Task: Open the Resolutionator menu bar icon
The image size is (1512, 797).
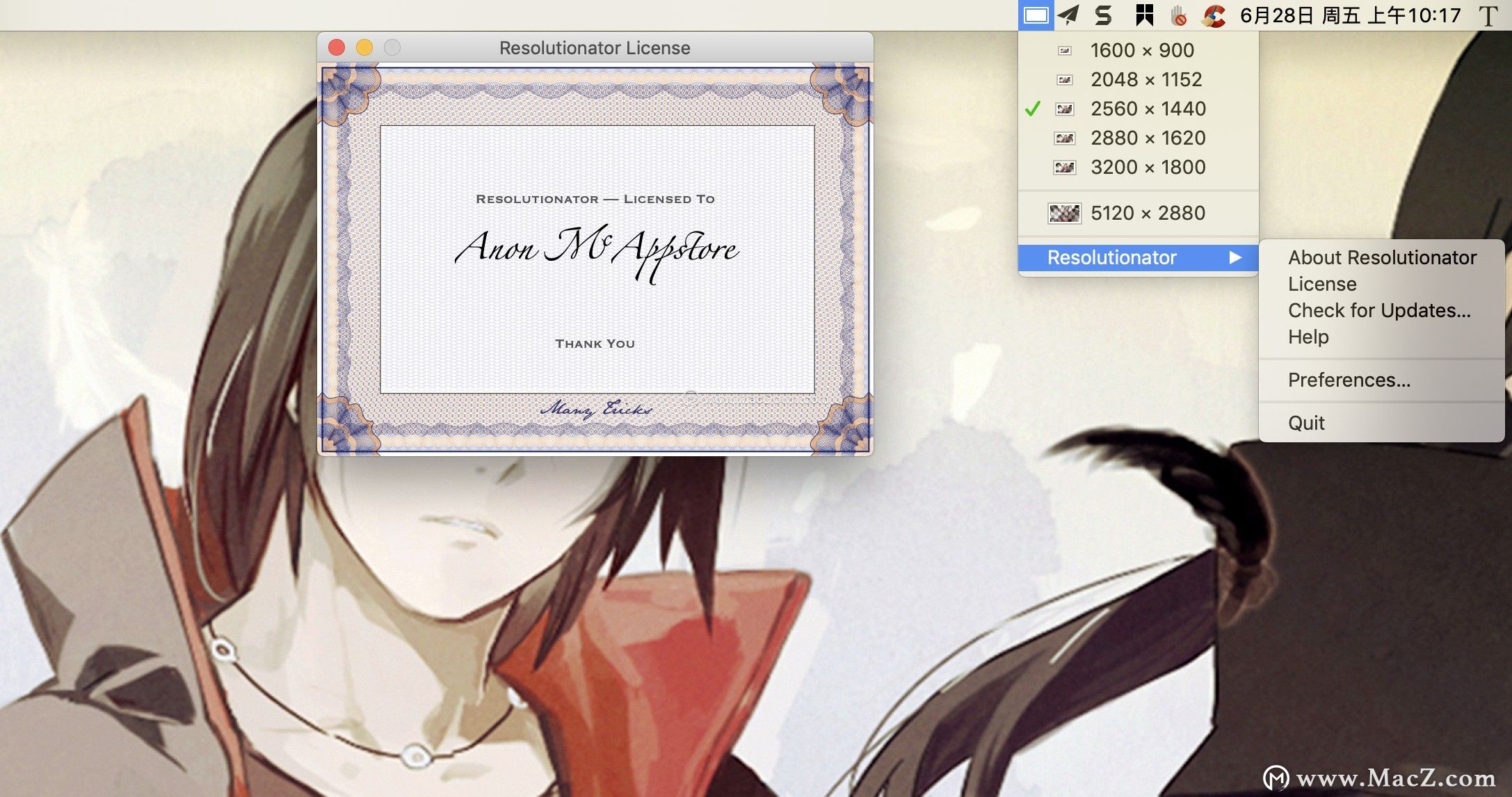Action: [1036, 15]
